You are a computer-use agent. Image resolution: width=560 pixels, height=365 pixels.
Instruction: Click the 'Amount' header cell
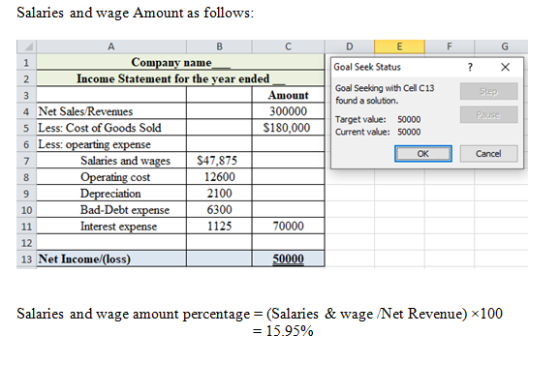tap(288, 95)
